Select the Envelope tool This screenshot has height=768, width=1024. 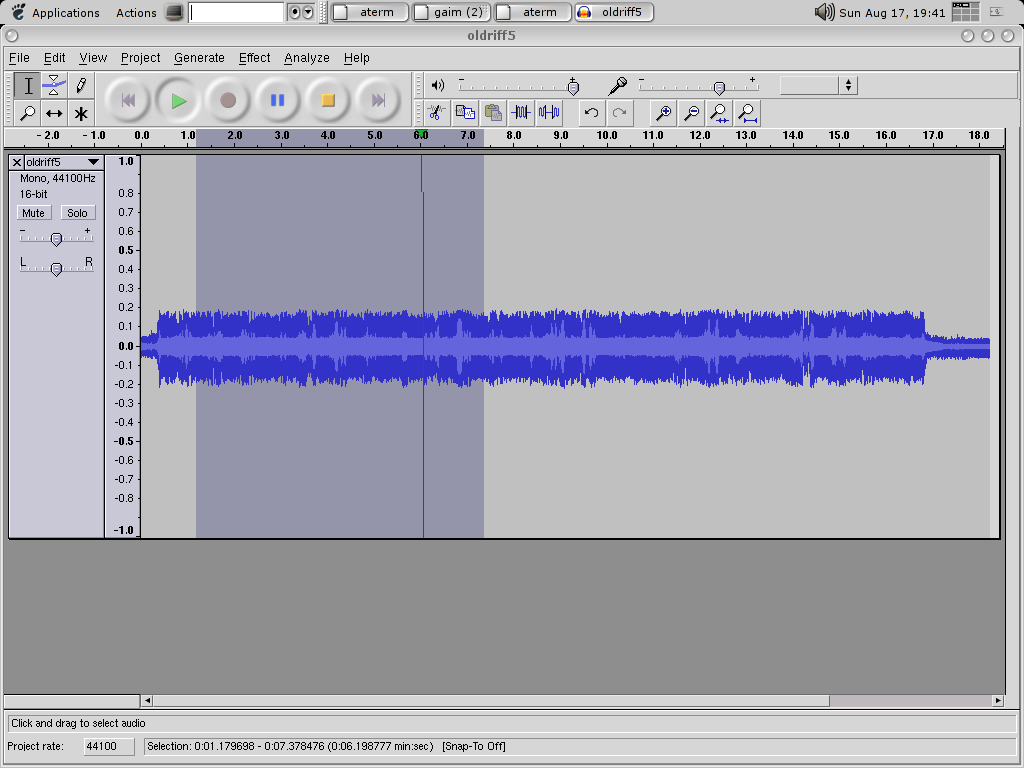click(54, 86)
